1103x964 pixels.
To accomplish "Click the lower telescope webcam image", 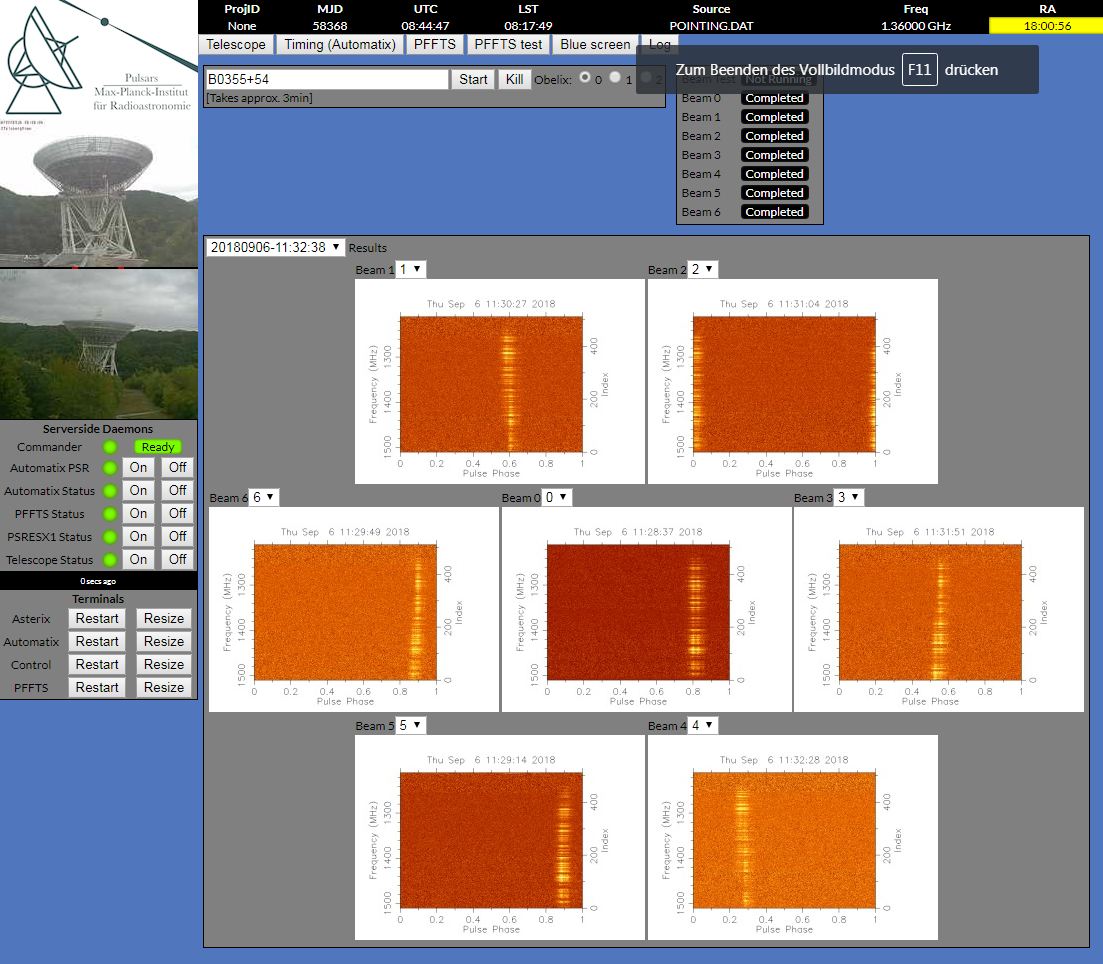I will (98, 344).
